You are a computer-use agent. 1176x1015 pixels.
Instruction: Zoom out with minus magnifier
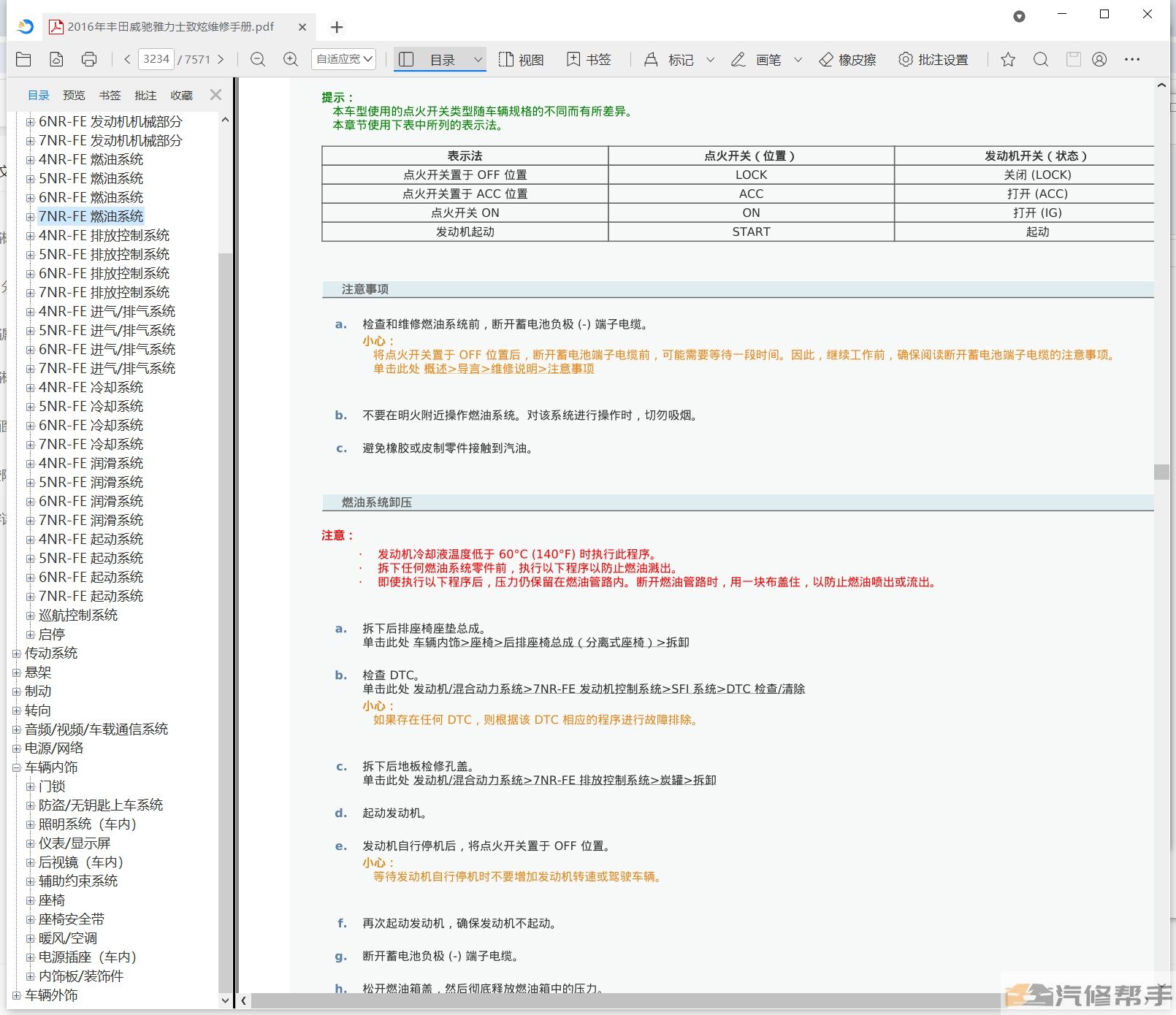258,59
